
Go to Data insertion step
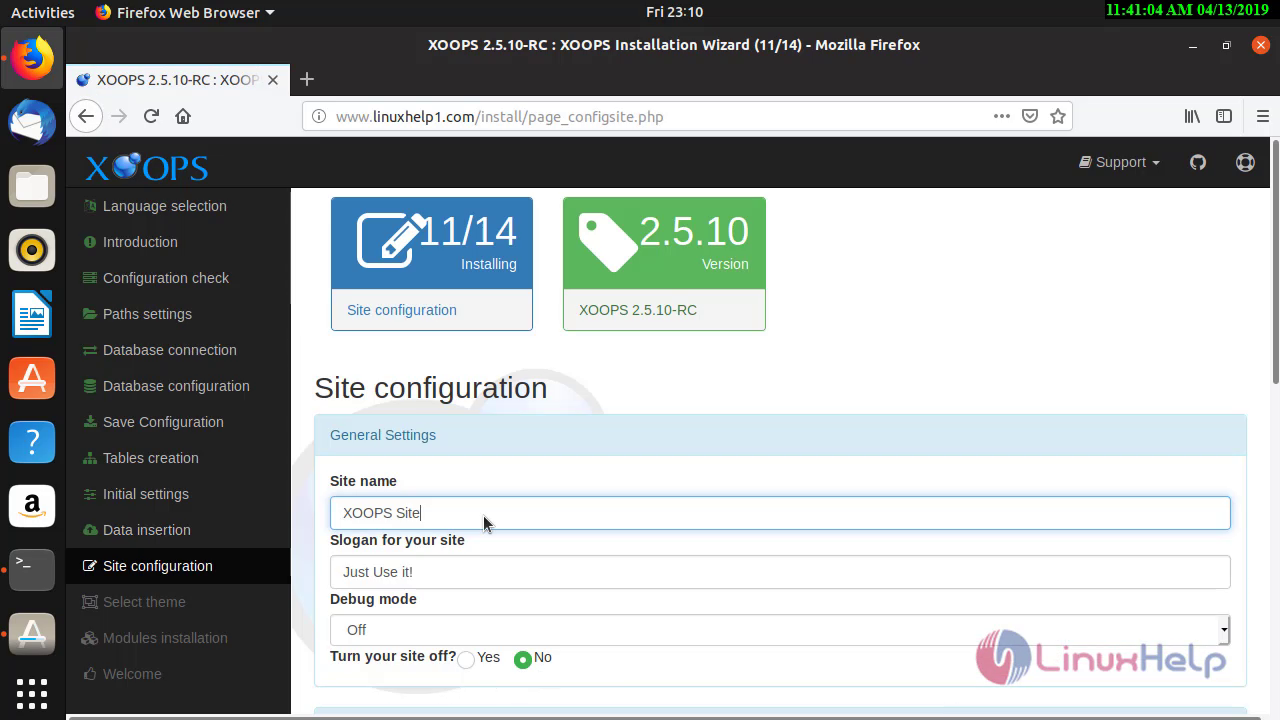click(x=147, y=530)
